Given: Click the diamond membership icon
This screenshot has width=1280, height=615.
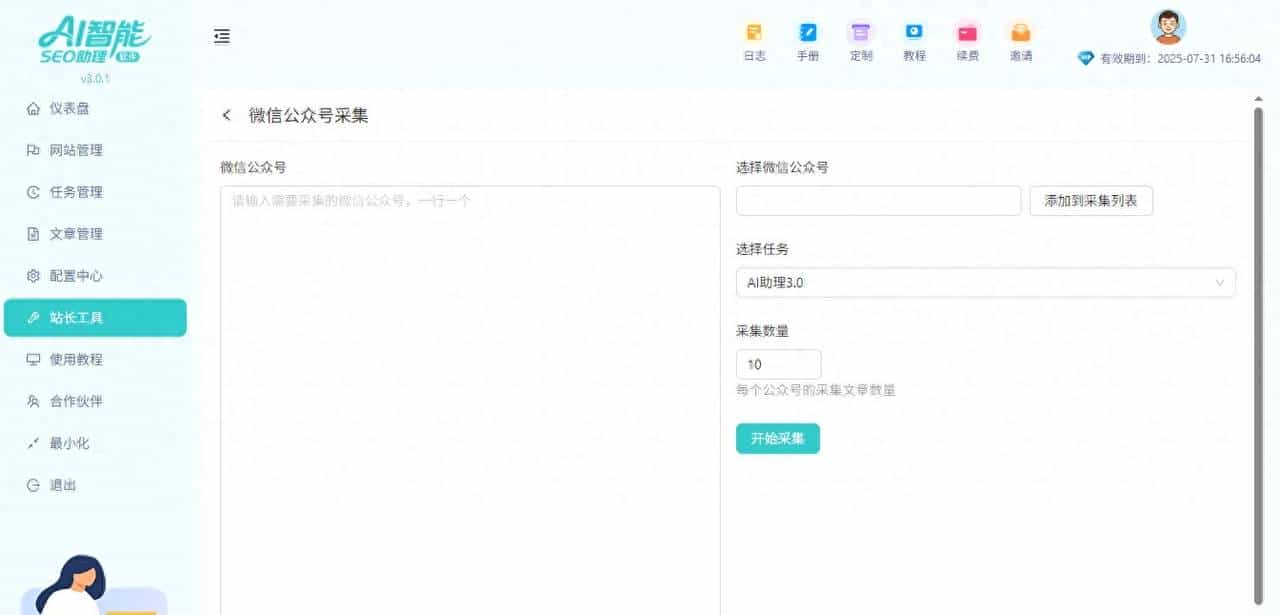Looking at the screenshot, I should 1086,59.
